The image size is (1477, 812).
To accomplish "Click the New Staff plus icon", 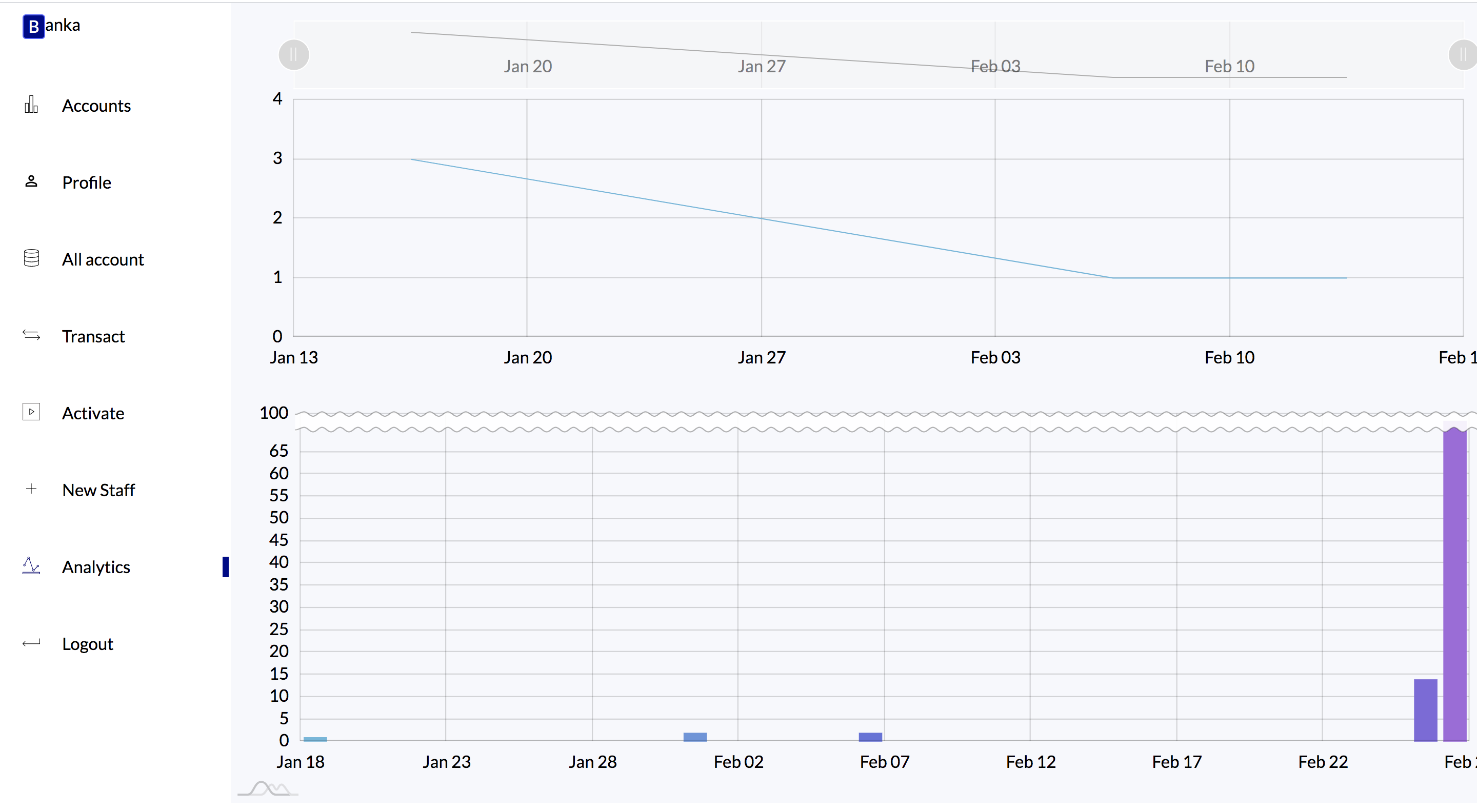I will tap(31, 490).
